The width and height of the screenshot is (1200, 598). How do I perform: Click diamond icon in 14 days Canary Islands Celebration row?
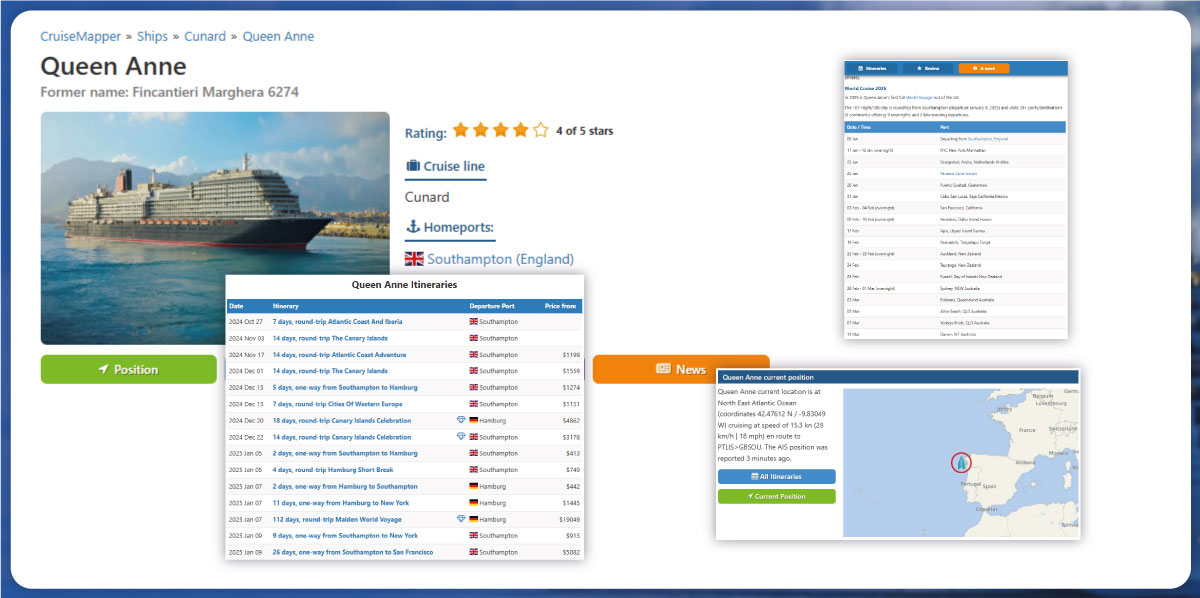click(x=461, y=437)
